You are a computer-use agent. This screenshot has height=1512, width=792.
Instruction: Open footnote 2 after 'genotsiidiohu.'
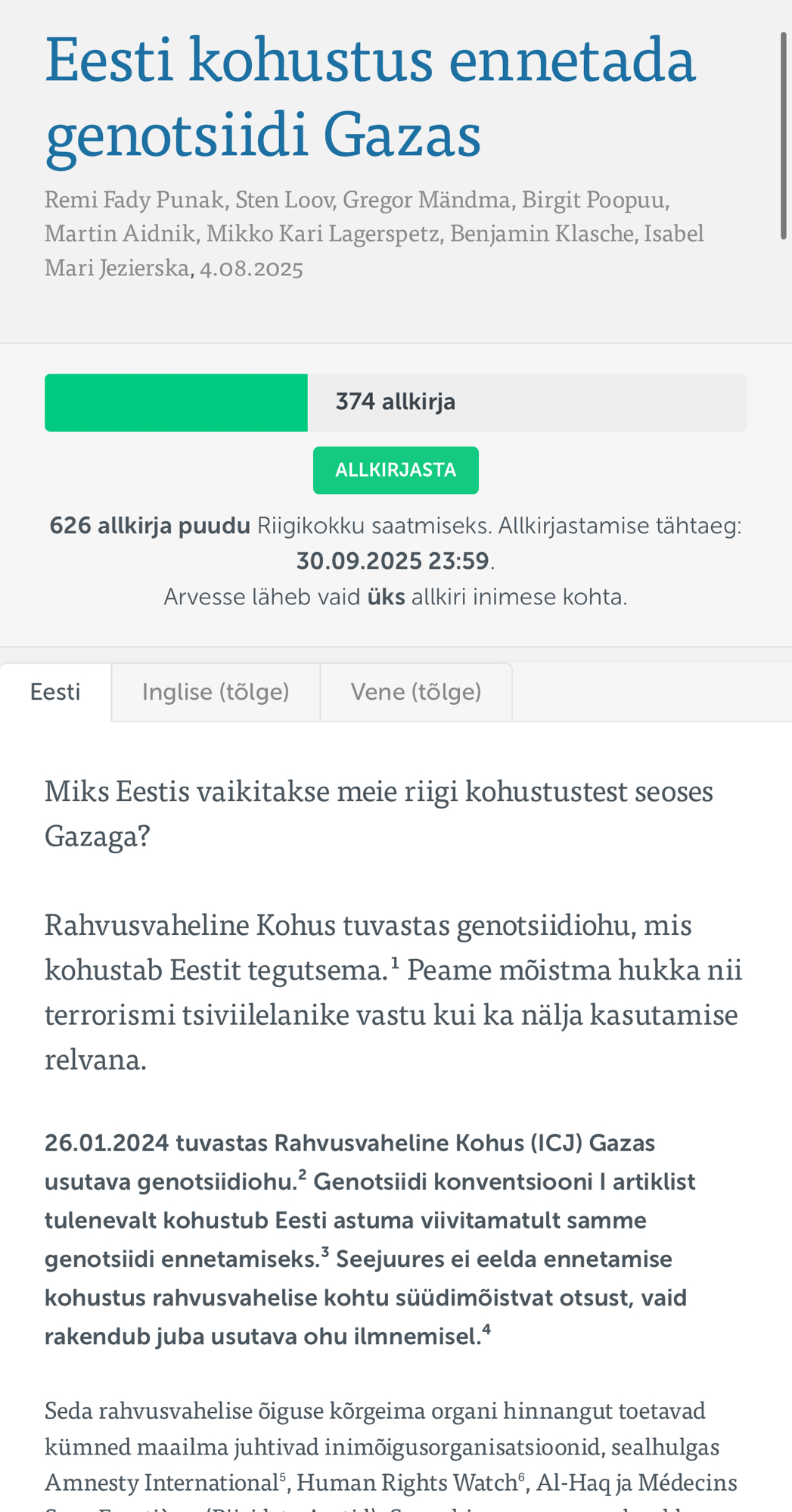[x=303, y=1175]
